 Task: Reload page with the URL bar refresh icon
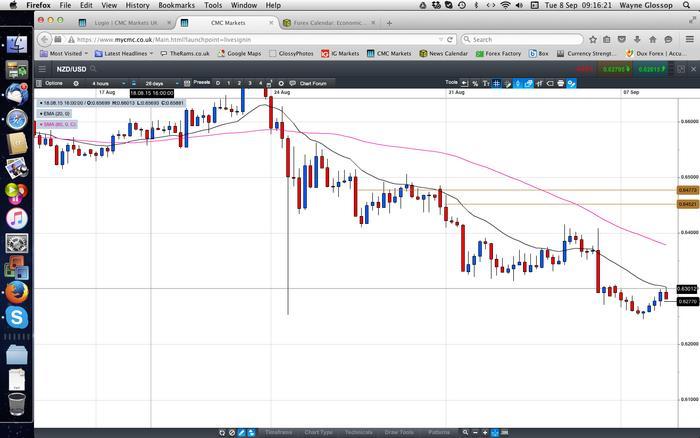click(450, 40)
